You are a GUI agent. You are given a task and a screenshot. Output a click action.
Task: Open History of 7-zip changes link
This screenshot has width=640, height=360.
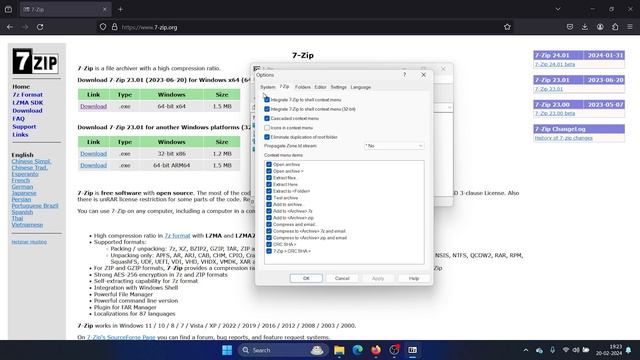point(563,138)
